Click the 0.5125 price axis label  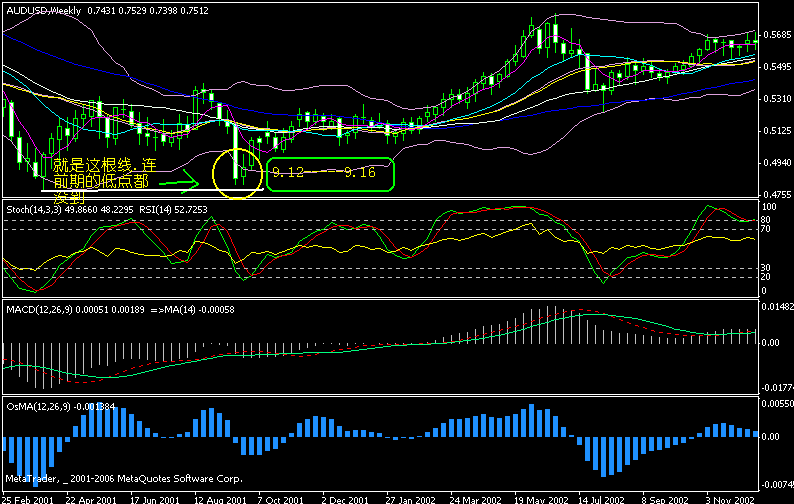pos(777,131)
